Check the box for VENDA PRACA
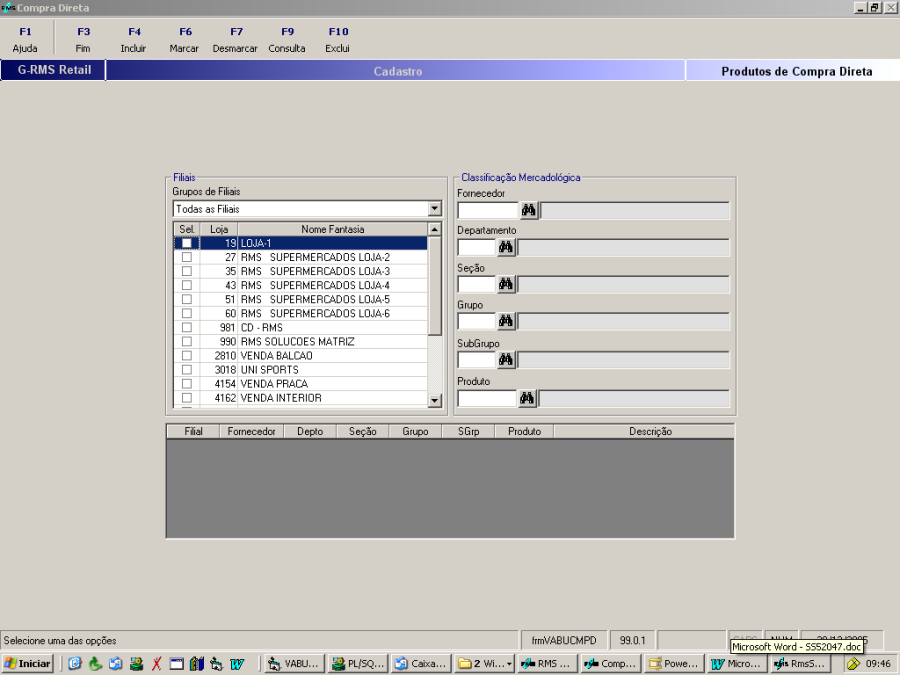Image resolution: width=900 pixels, height=675 pixels. 187,383
